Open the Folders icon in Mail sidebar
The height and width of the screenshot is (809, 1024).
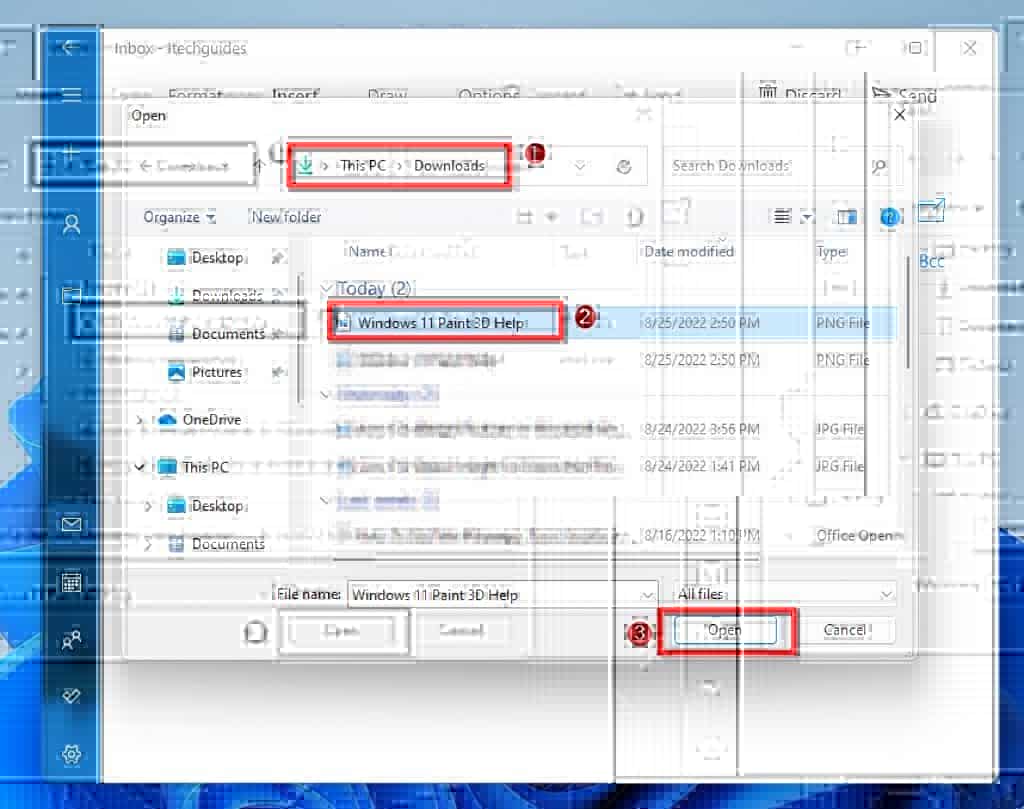click(71, 295)
